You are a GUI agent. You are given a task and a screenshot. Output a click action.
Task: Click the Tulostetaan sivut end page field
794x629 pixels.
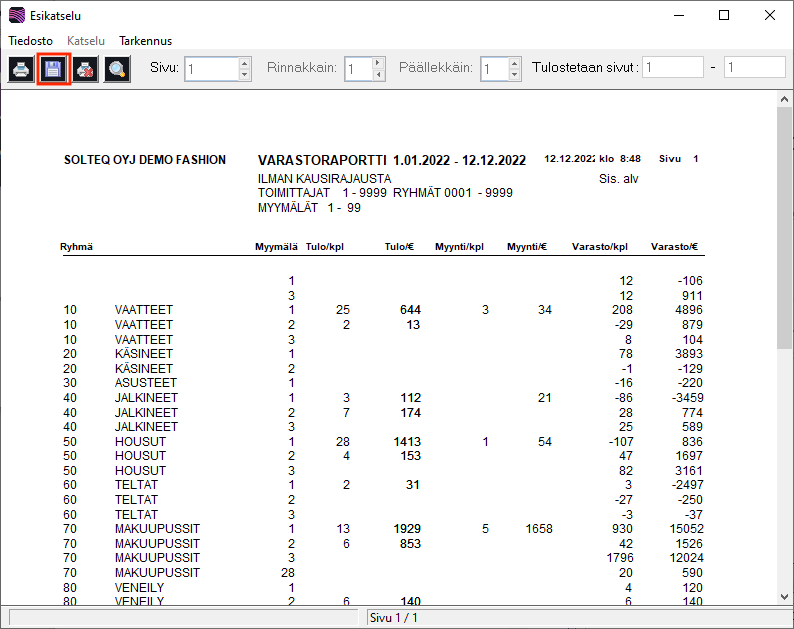pos(754,68)
